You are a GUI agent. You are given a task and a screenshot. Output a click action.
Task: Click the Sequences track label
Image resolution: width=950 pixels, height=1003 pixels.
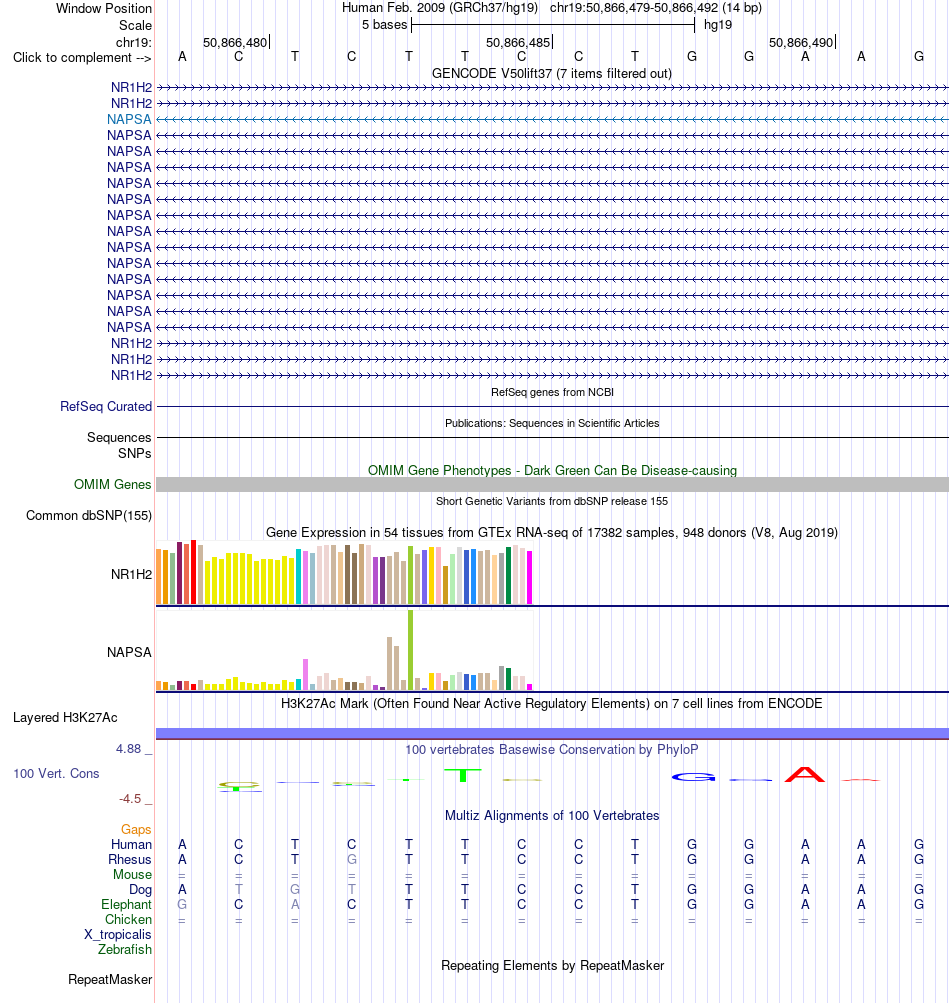pyautogui.click(x=119, y=438)
